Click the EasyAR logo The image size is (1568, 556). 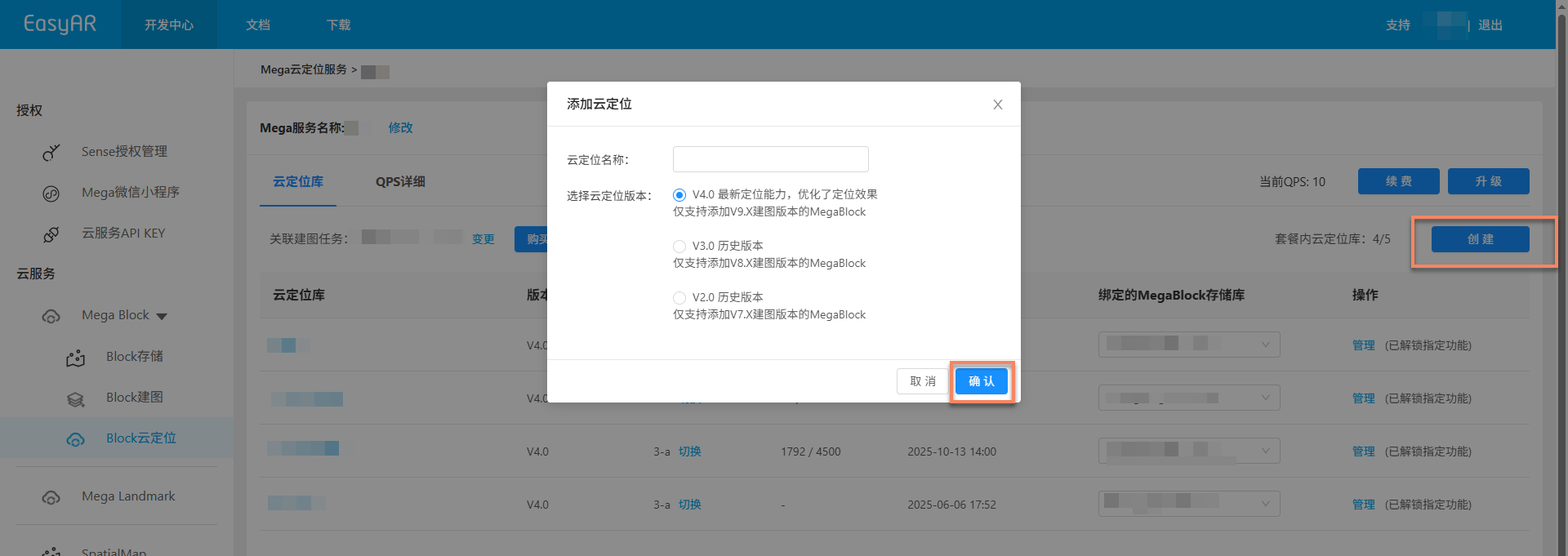pyautogui.click(x=60, y=24)
